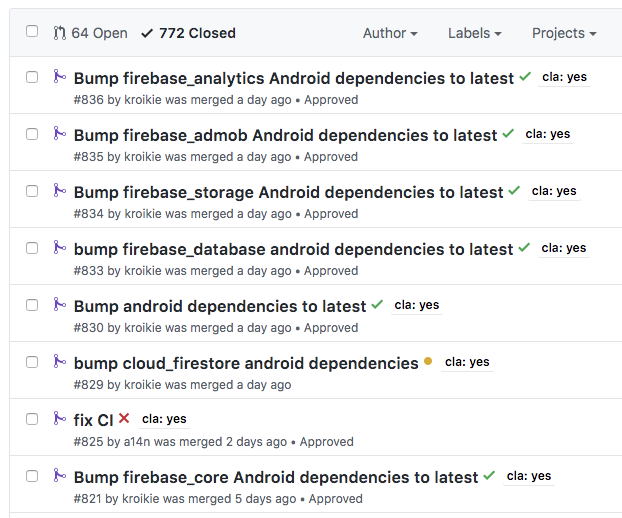622x518 pixels.
Task: Open Bump firebase_analytics Android dependencies PR
Action: point(294,78)
